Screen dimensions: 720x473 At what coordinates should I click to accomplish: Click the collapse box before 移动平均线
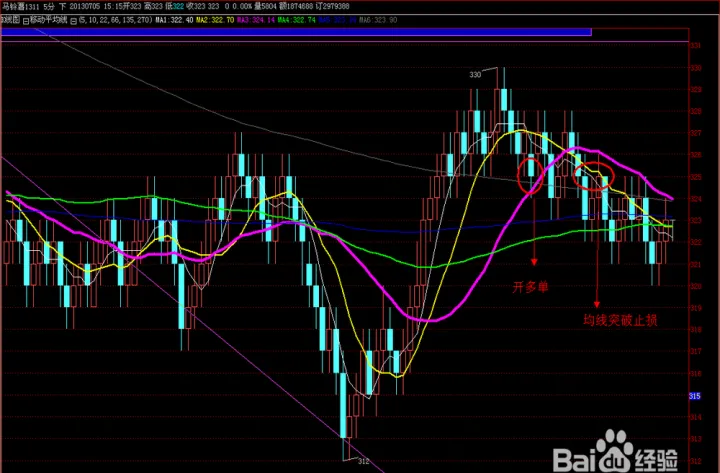coord(26,19)
